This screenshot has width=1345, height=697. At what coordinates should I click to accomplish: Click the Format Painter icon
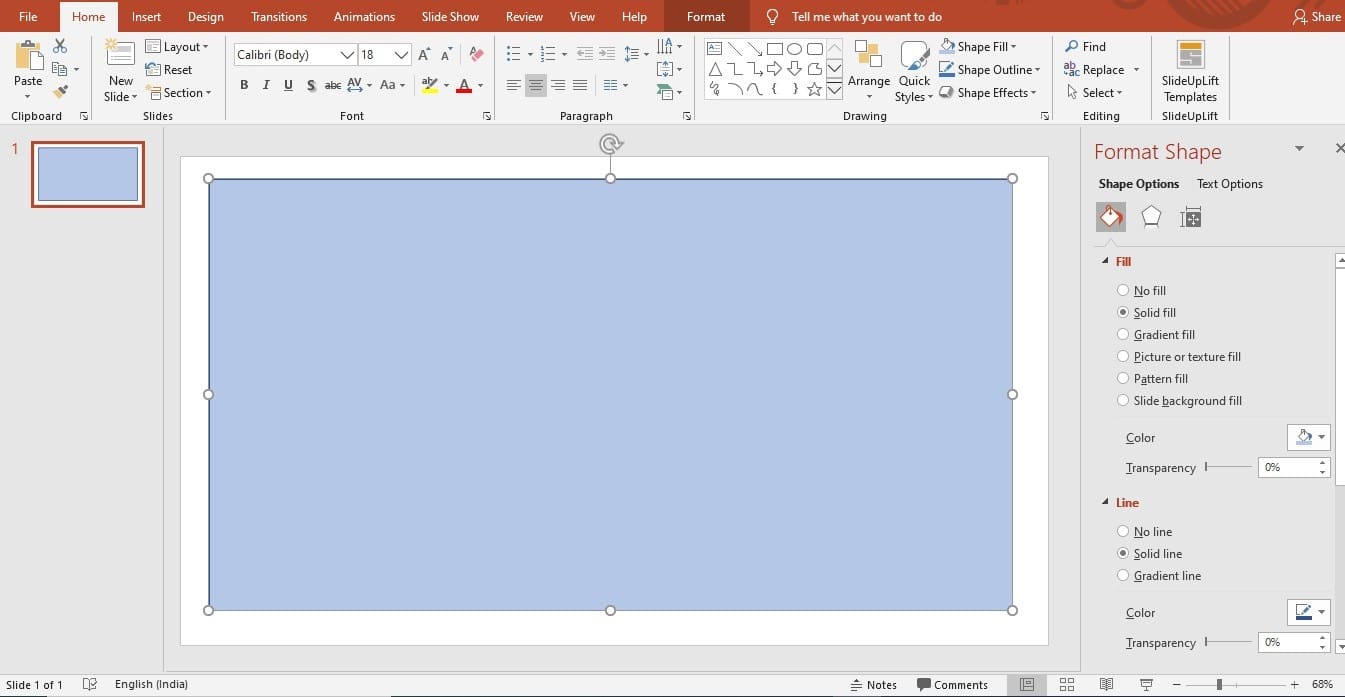click(x=60, y=92)
